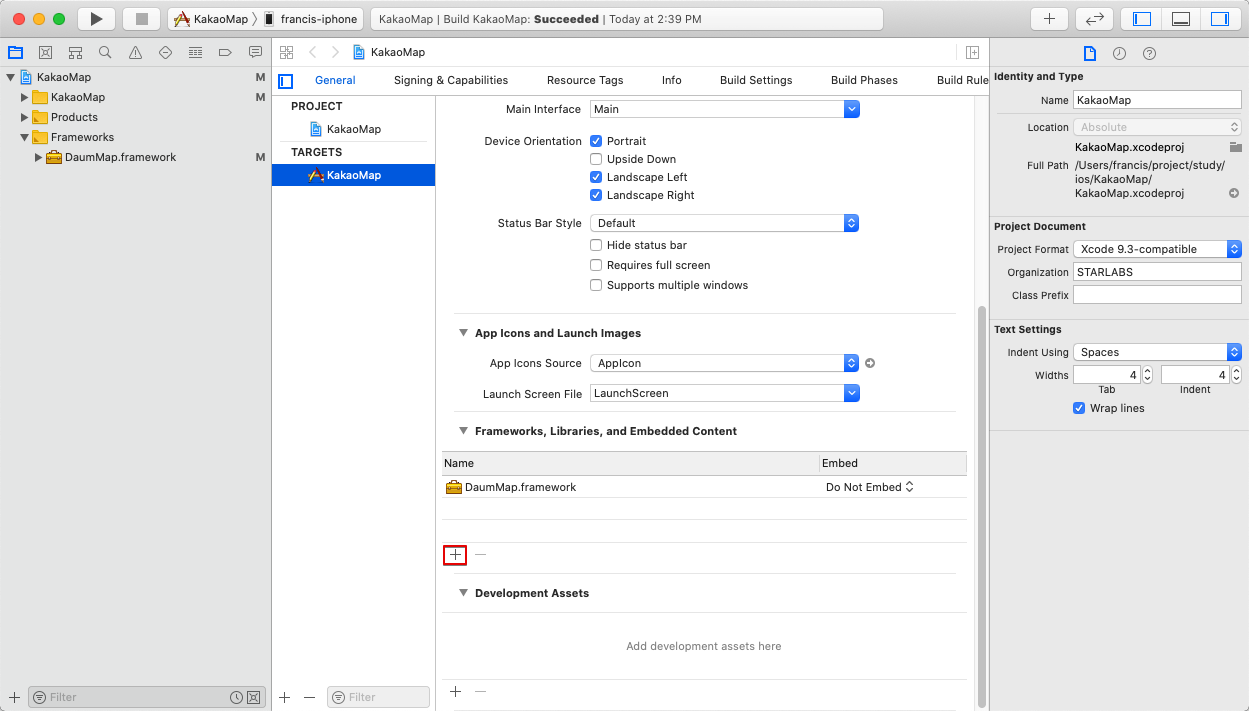Collapse App Icons and Launch Images section
This screenshot has height=711, width=1249.
(x=463, y=333)
